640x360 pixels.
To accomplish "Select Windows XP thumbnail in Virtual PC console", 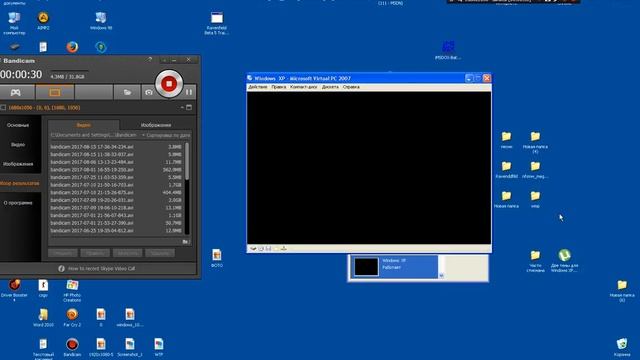I will 366,267.
